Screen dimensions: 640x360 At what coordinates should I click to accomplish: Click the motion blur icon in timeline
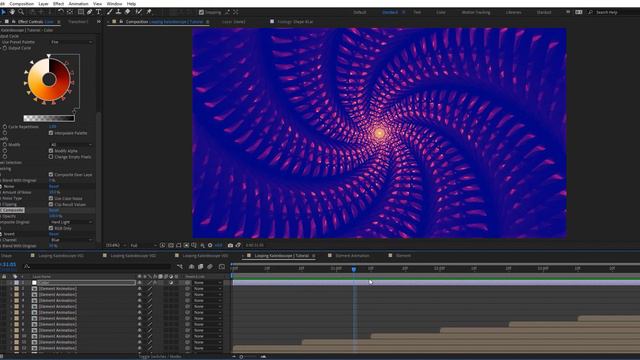(210, 267)
